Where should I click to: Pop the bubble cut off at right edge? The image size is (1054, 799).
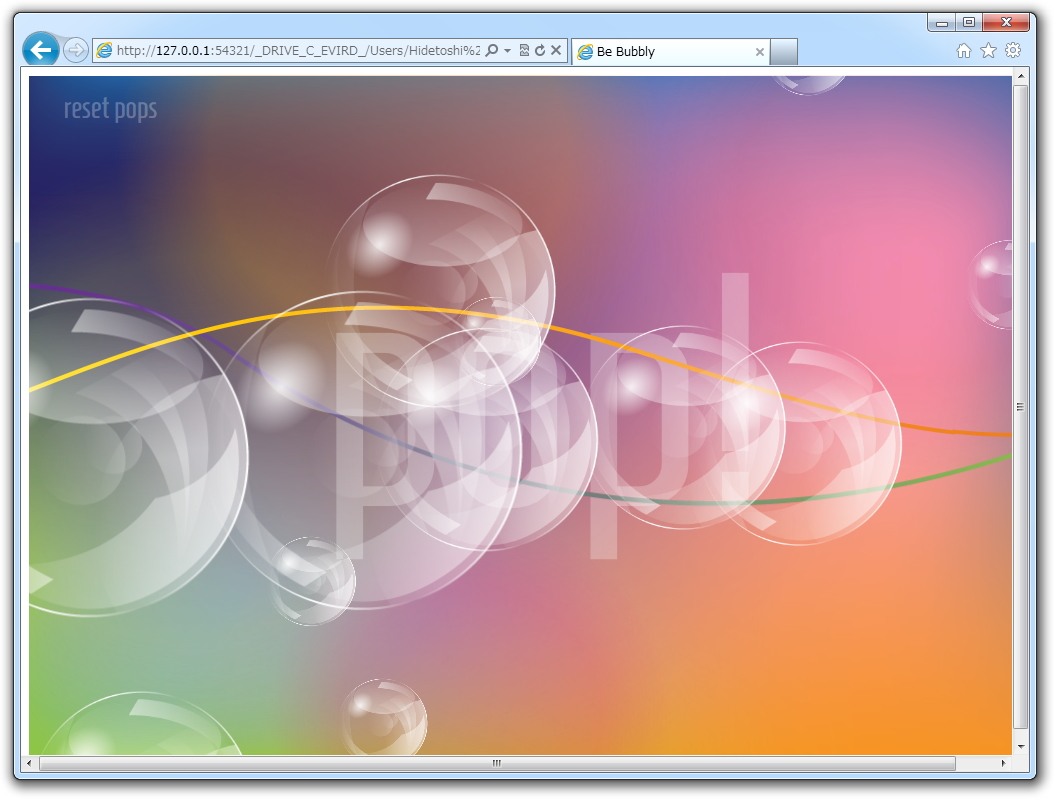click(x=991, y=284)
